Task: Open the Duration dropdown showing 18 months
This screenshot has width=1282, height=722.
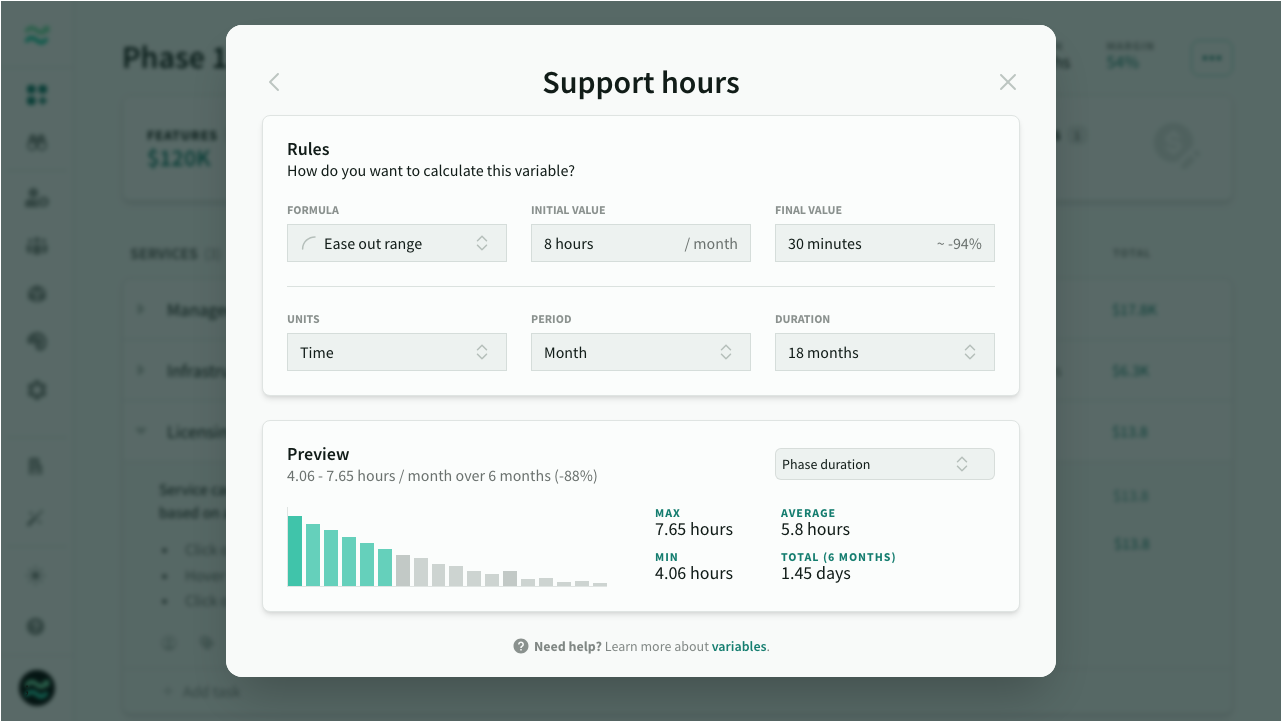Action: click(x=884, y=352)
